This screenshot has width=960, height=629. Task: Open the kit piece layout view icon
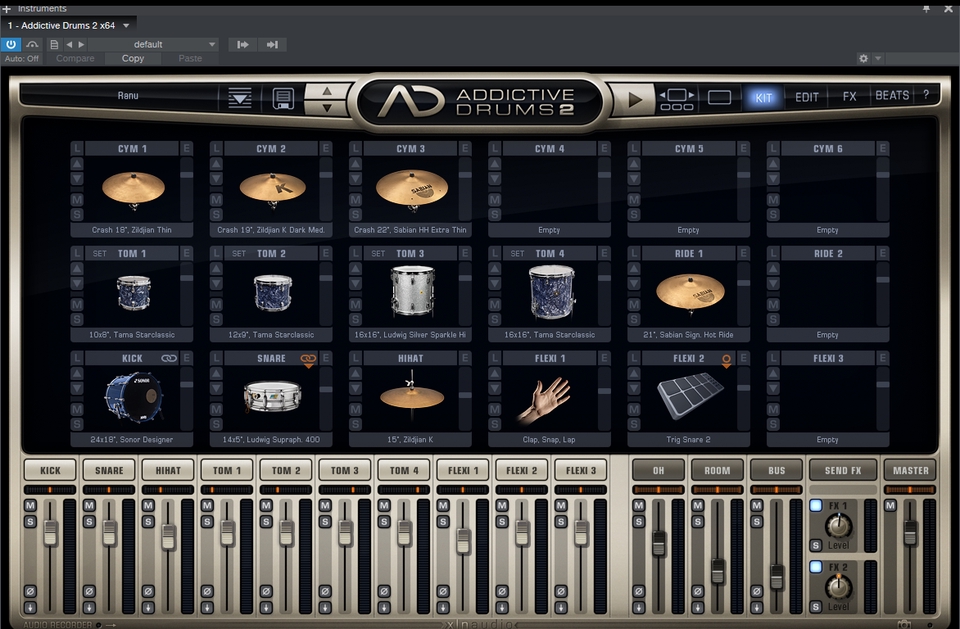click(677, 99)
